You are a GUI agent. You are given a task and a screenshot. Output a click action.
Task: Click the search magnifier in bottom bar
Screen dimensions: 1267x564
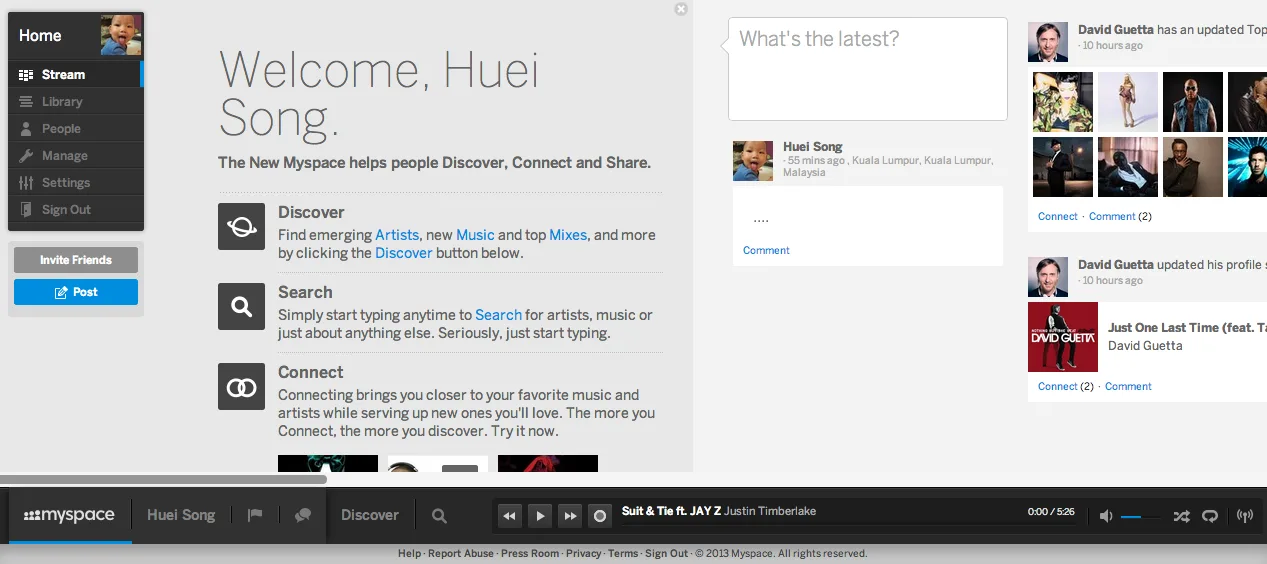[439, 515]
